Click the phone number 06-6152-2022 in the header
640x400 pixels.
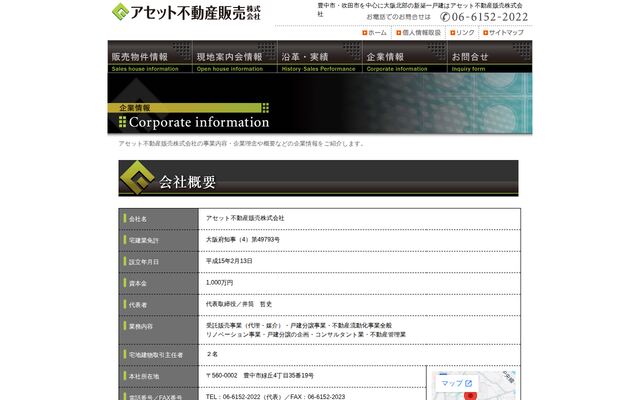click(x=490, y=17)
